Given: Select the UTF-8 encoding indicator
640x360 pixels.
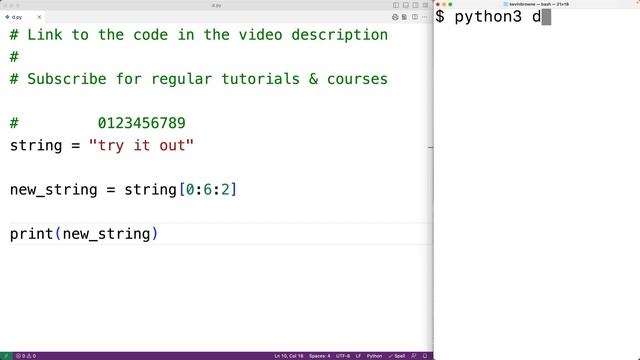Looking at the screenshot, I should click(343, 356).
